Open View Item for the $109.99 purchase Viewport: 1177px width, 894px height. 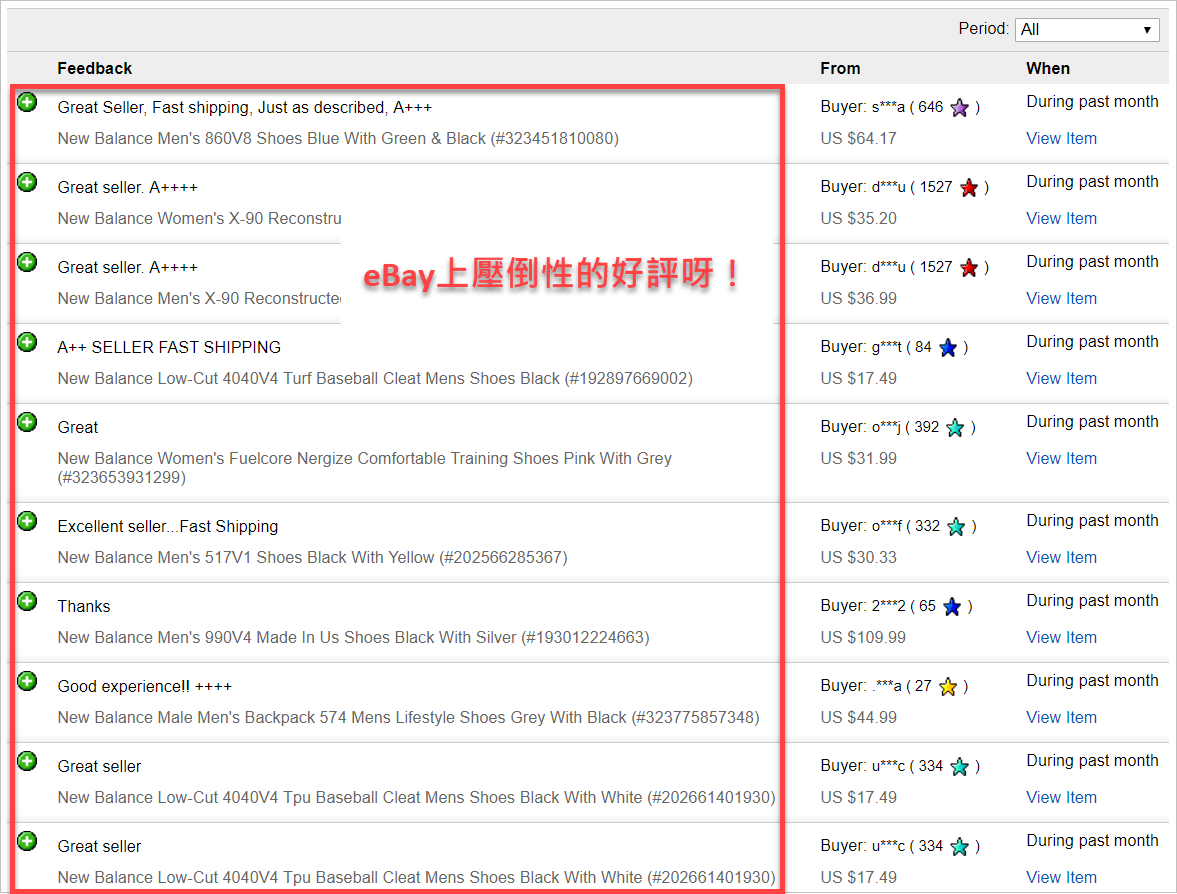click(x=1061, y=638)
